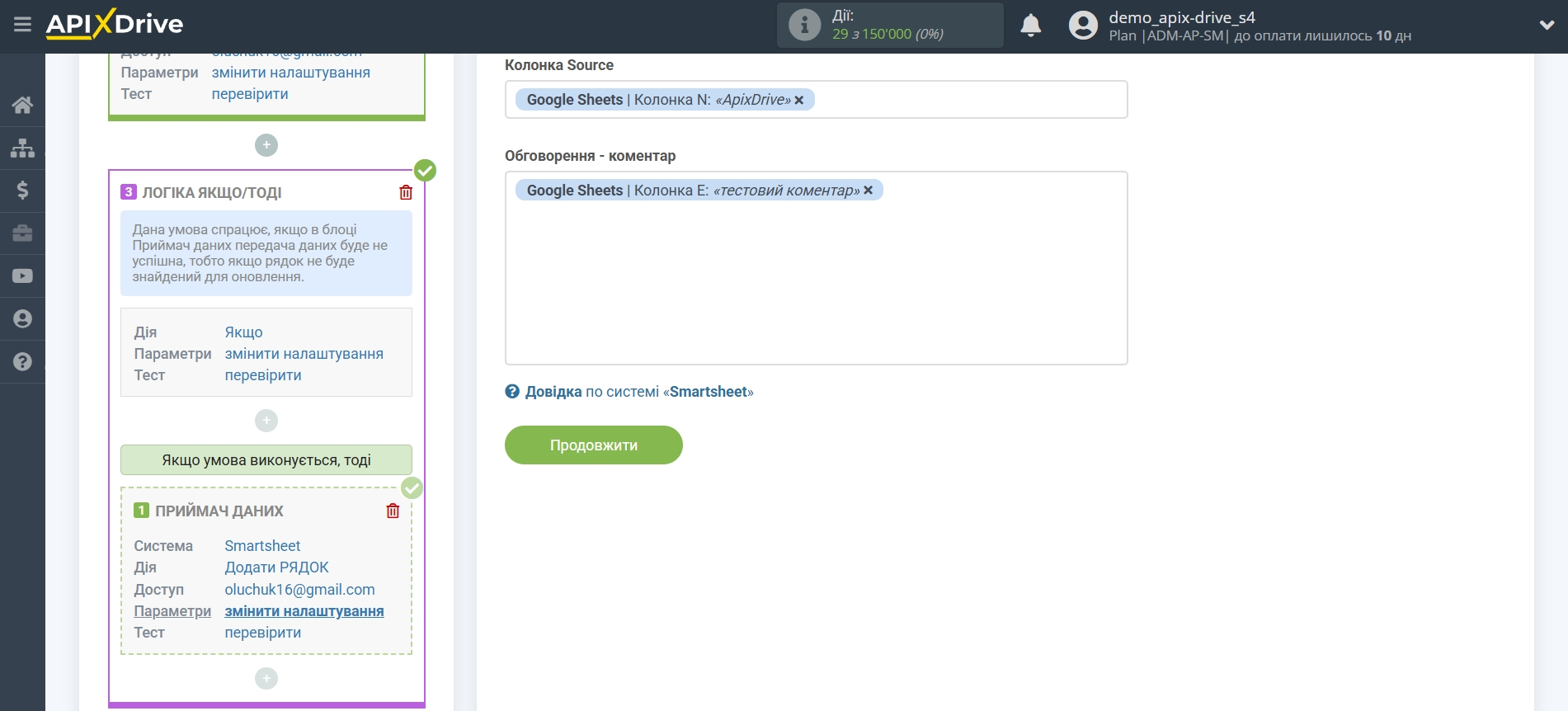Open the Довідка Smartsheet help link
This screenshot has width=1568, height=711.
click(x=639, y=392)
